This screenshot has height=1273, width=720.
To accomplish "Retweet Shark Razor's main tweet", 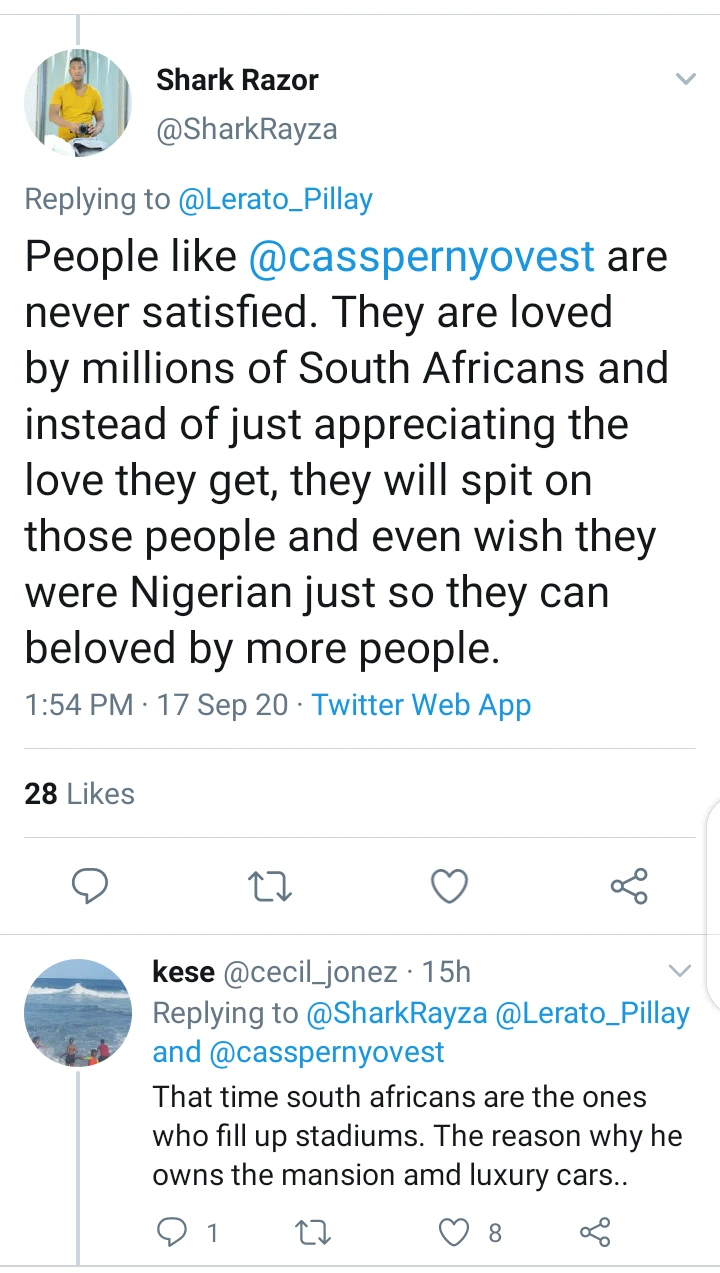I will coord(269,886).
